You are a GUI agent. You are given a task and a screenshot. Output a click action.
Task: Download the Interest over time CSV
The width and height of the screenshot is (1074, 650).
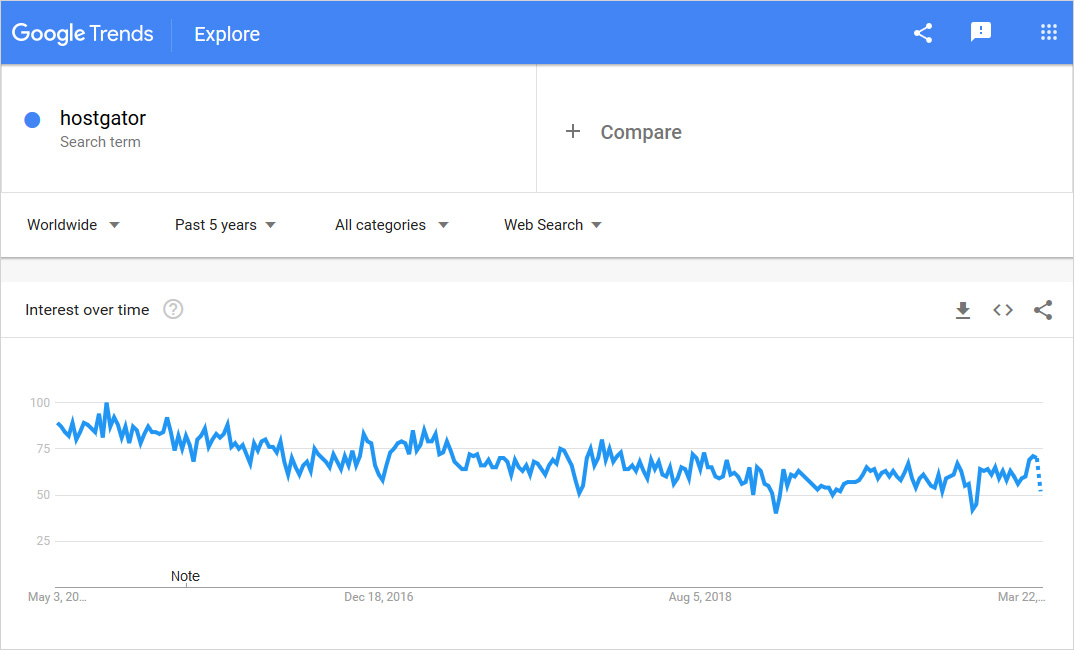963,310
